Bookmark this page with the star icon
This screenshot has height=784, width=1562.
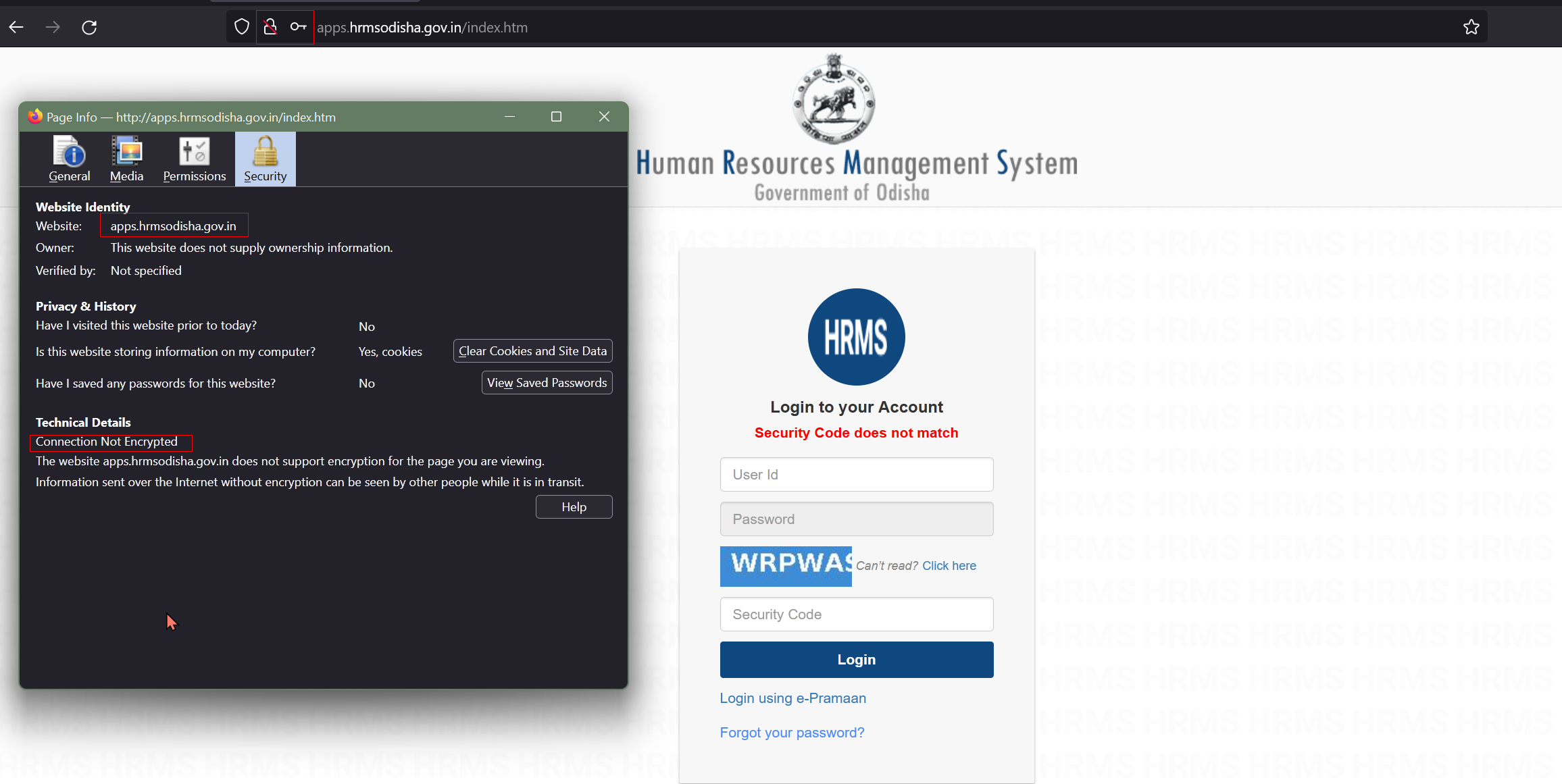(1471, 27)
